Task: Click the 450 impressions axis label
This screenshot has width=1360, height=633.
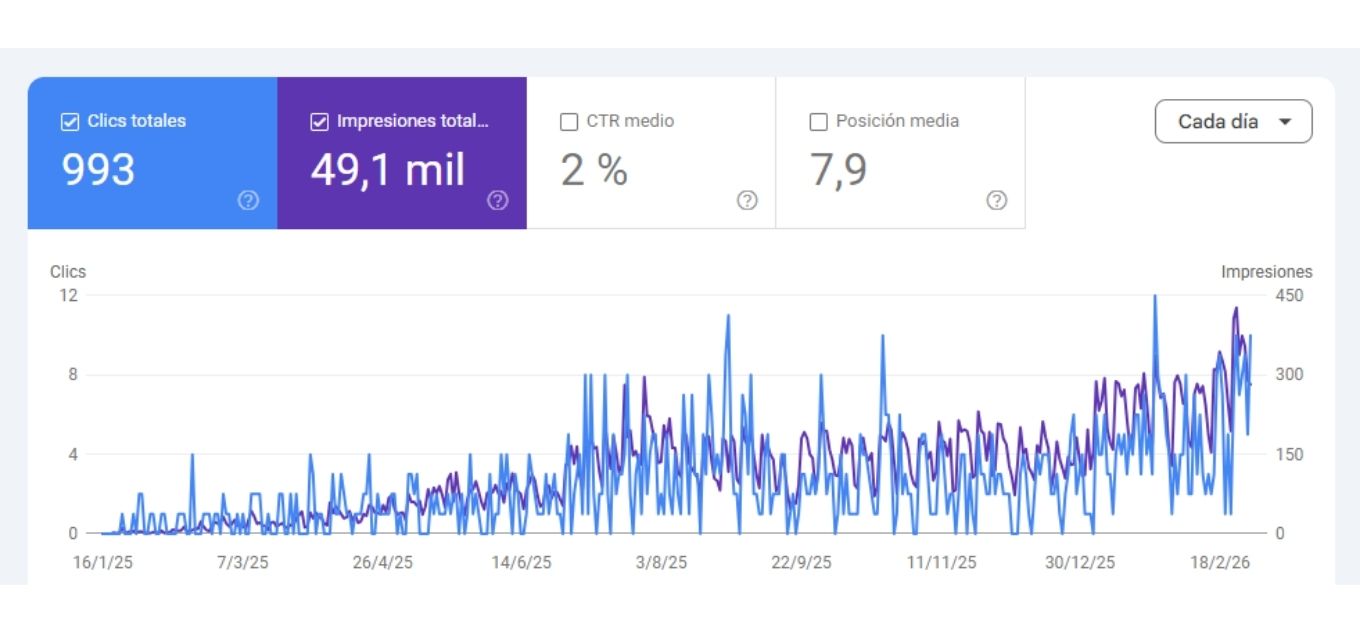Action: 1289,295
